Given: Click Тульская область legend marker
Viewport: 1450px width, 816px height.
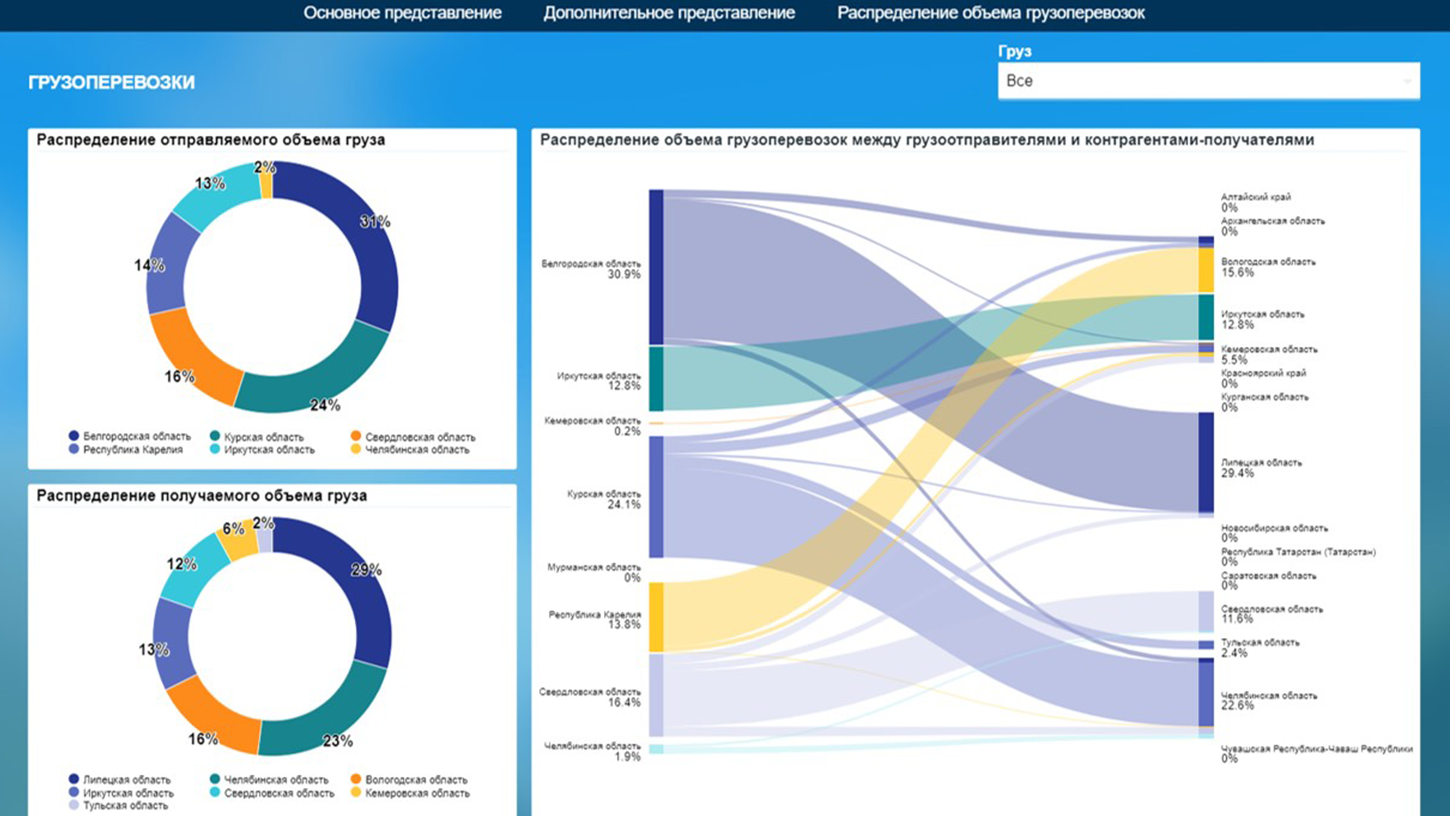Looking at the screenshot, I should [74, 806].
